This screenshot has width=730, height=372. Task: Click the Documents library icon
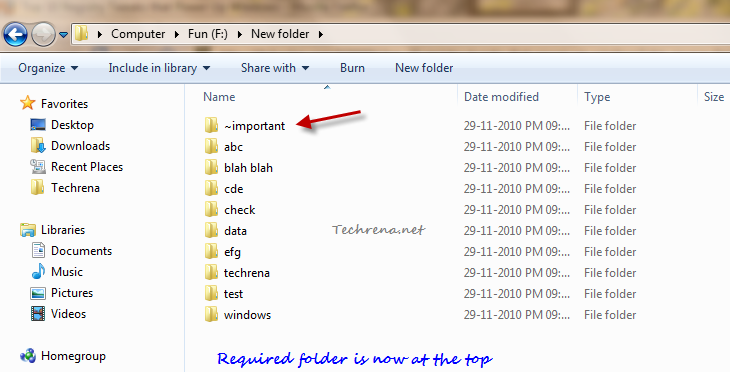pos(38,250)
